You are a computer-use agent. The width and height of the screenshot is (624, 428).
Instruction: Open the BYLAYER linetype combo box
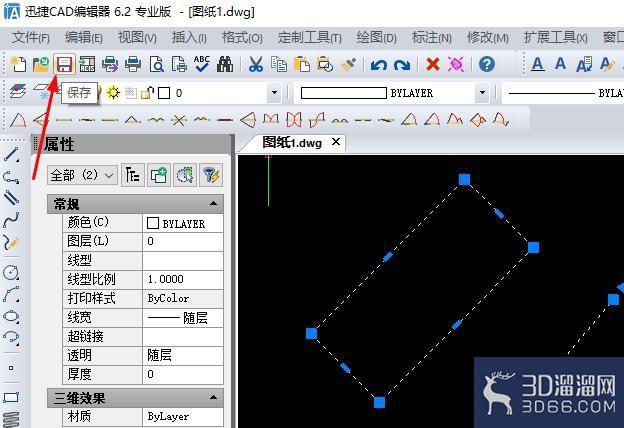coord(563,93)
